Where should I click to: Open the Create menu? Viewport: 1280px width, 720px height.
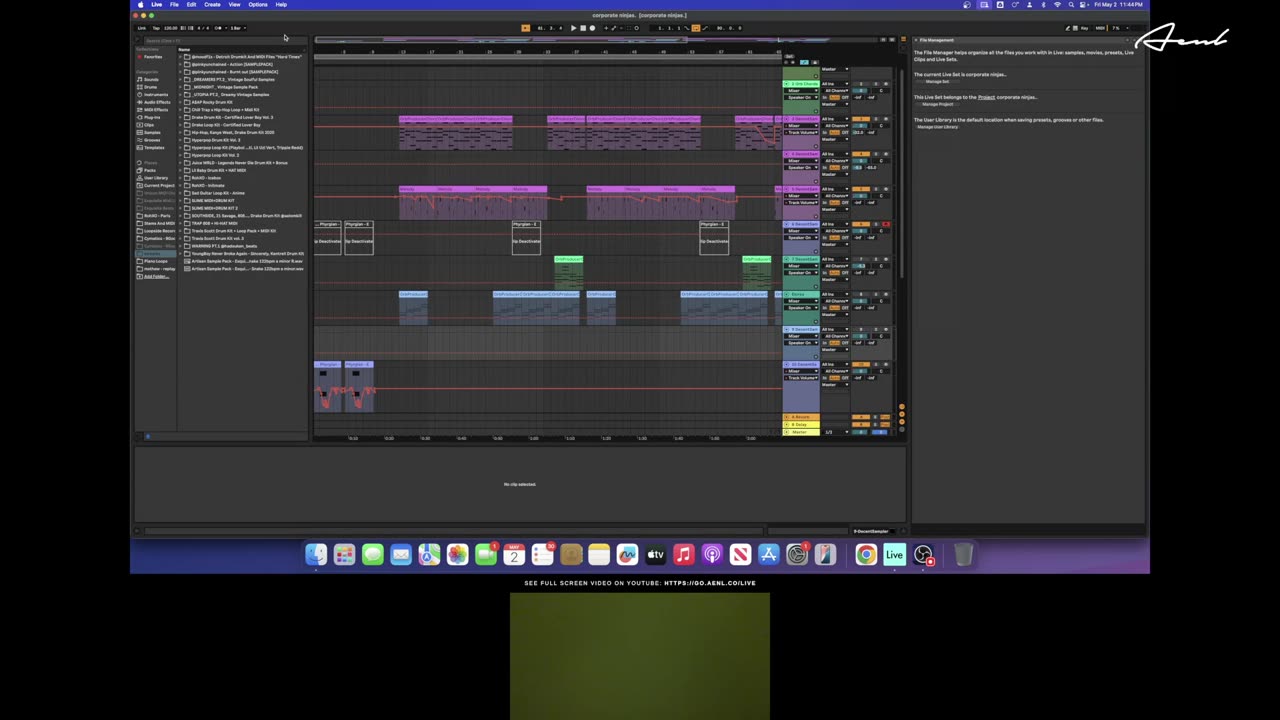(212, 4)
